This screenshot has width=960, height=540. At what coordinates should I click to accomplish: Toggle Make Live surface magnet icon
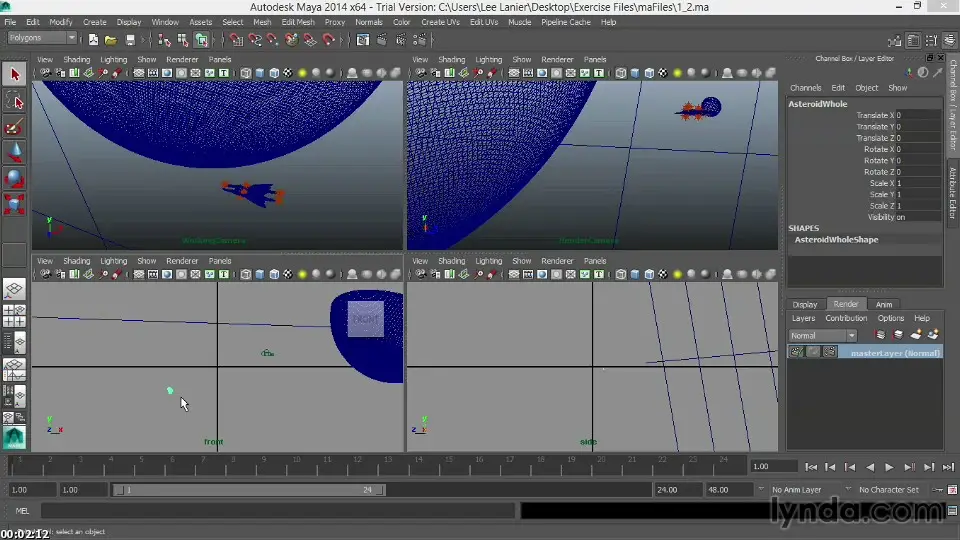[329, 40]
